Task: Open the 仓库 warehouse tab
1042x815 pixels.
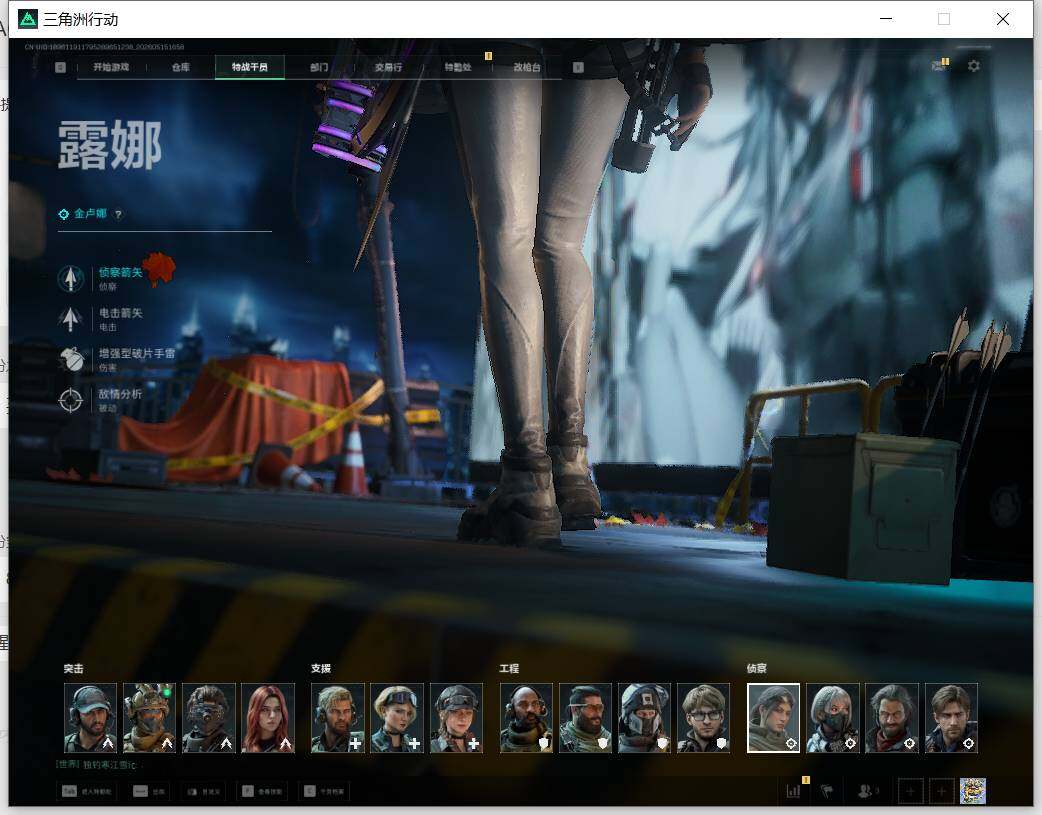Action: point(181,67)
